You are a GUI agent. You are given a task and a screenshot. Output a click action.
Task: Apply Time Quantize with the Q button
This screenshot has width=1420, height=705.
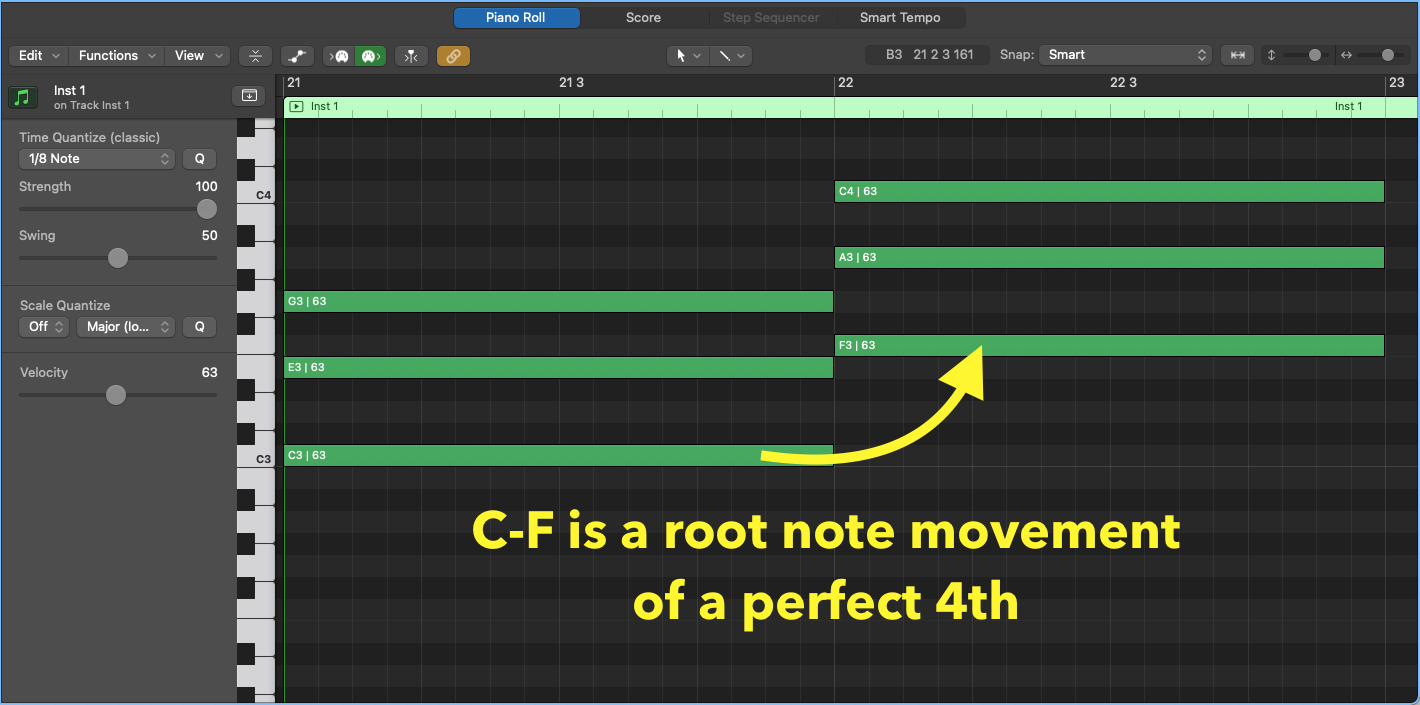pos(199,158)
